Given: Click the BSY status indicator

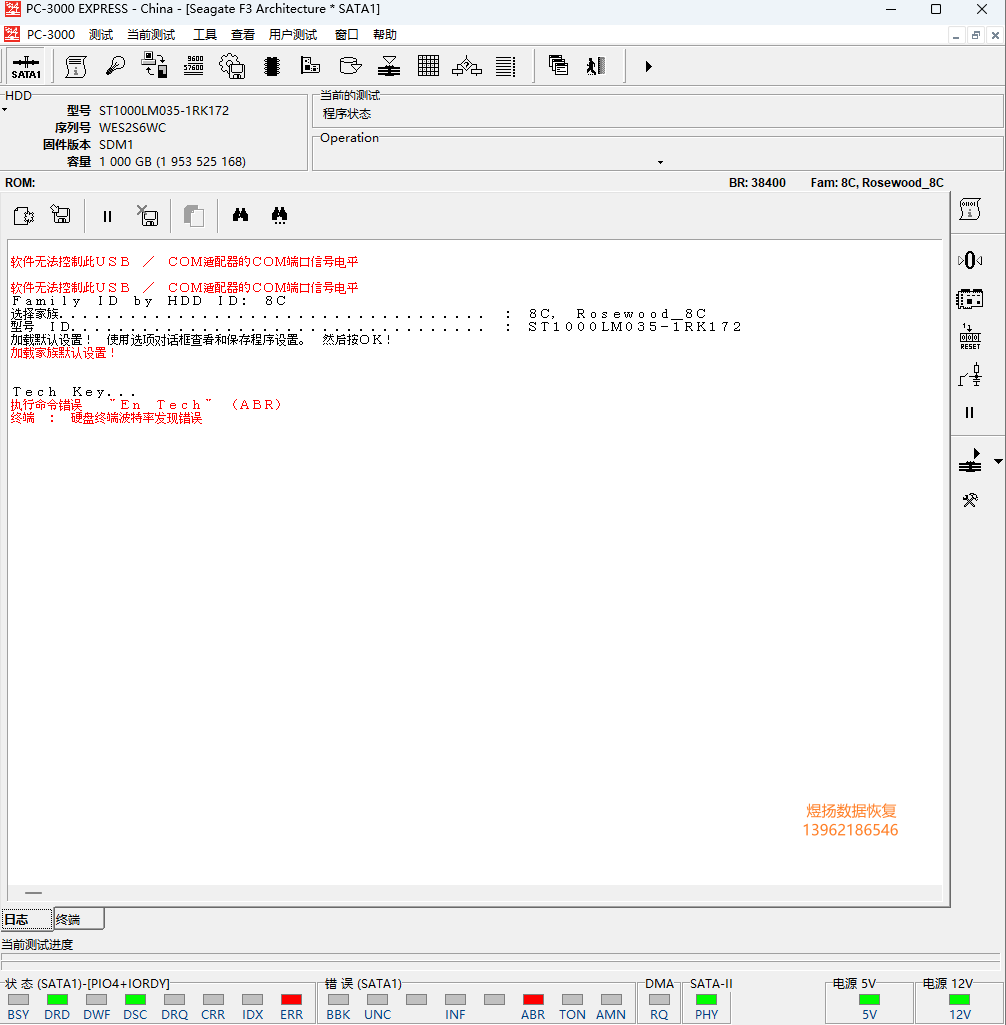Looking at the screenshot, I should click(18, 1000).
